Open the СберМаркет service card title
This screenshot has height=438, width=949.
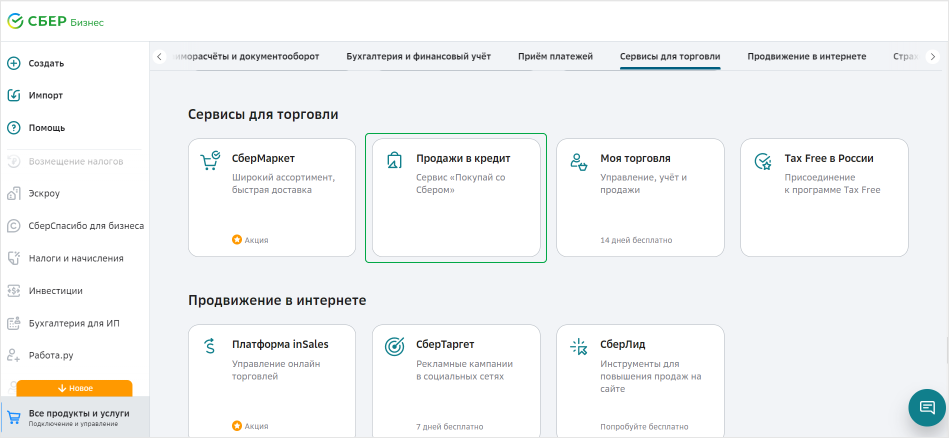click(x=263, y=159)
